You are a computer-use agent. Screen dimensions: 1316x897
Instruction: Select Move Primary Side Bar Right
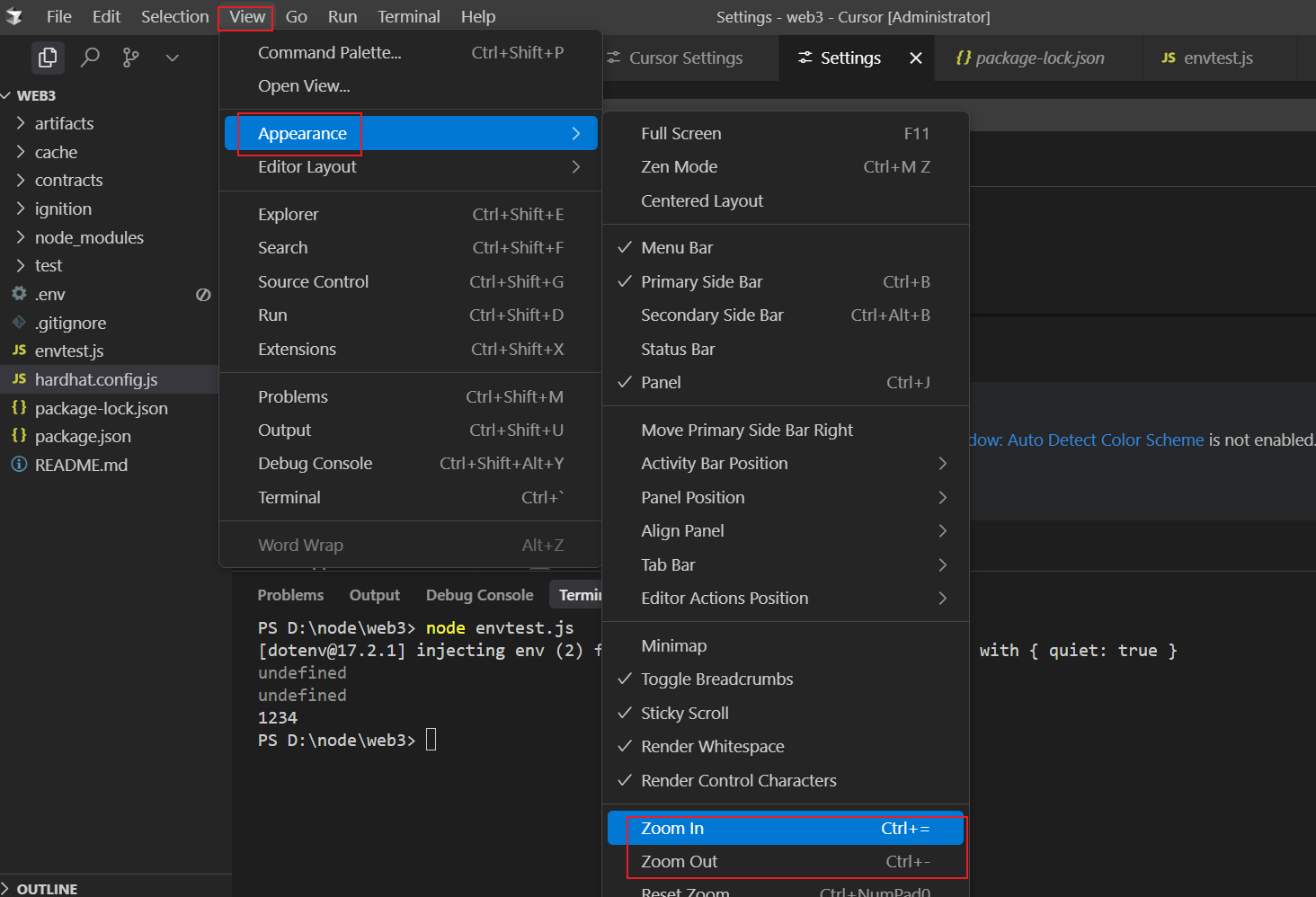[786, 430]
